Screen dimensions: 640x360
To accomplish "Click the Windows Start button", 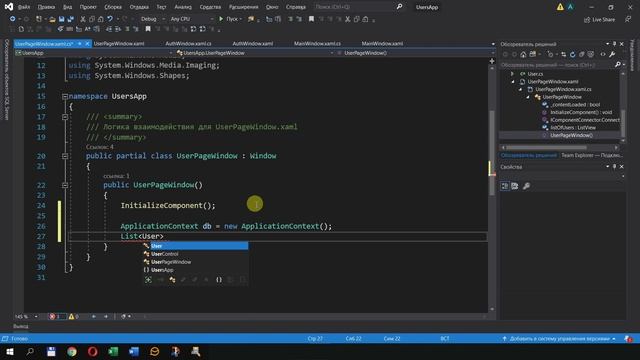I will click(x=9, y=351).
